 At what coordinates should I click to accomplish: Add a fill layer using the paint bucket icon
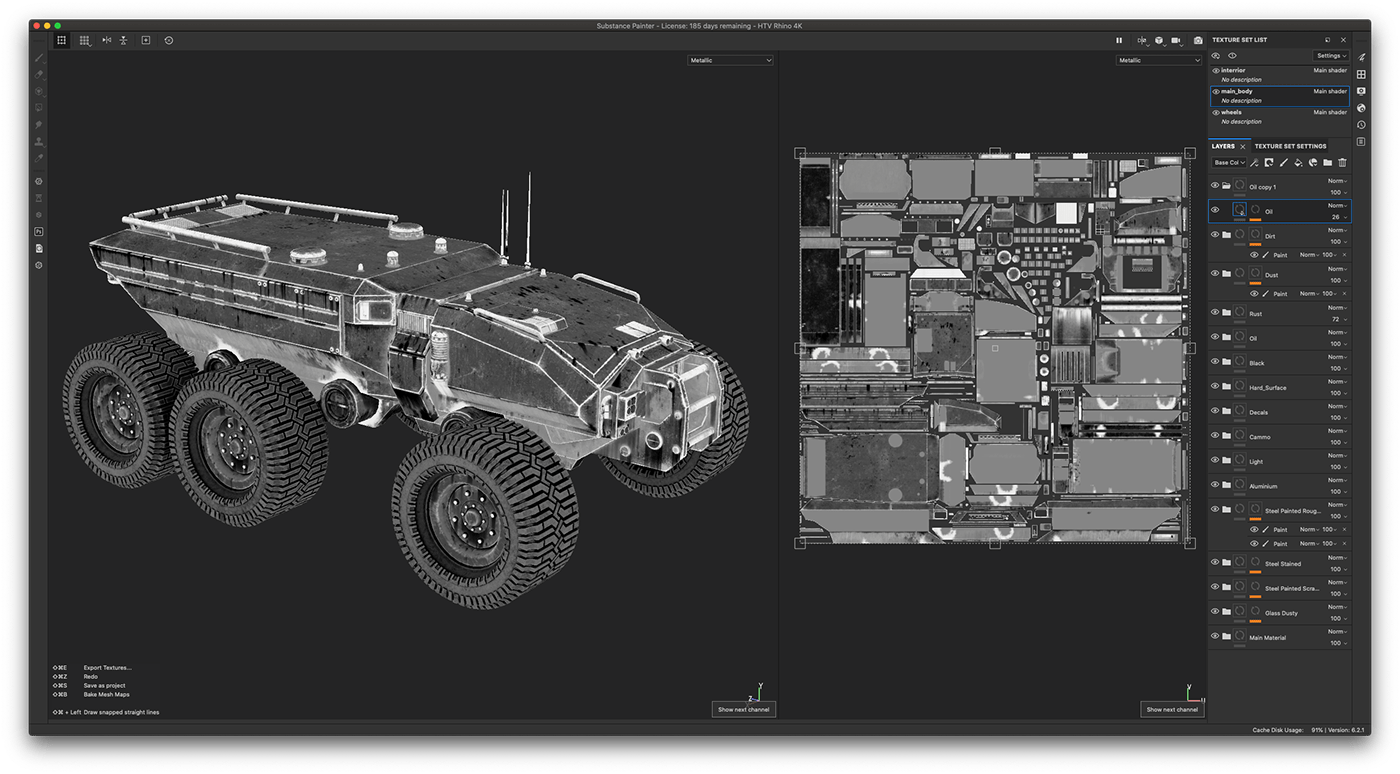point(1299,163)
